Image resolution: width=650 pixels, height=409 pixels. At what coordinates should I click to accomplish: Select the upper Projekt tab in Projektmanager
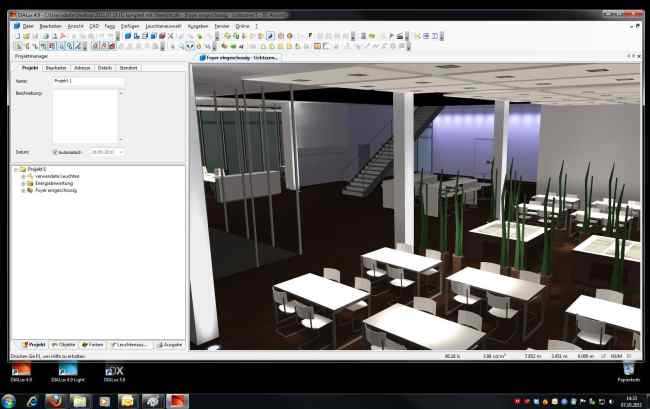click(30, 68)
